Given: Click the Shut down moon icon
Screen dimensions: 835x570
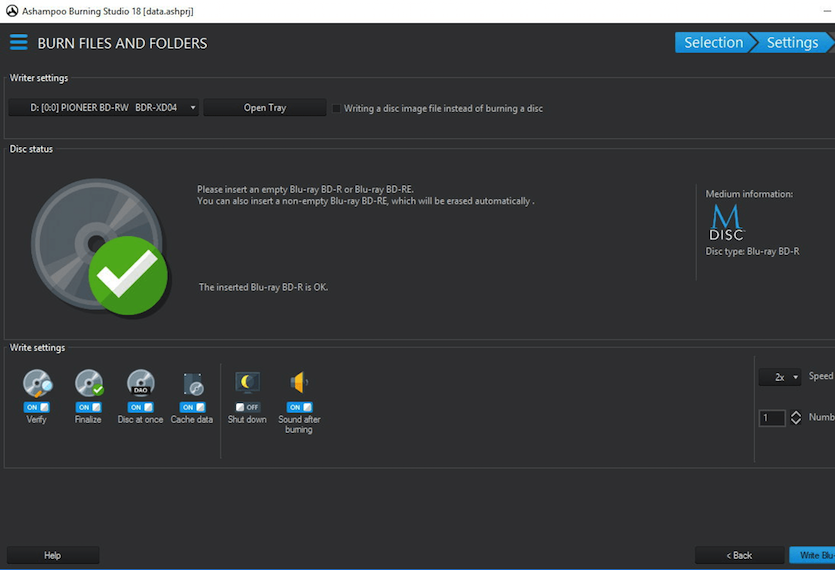Looking at the screenshot, I should point(248,382).
